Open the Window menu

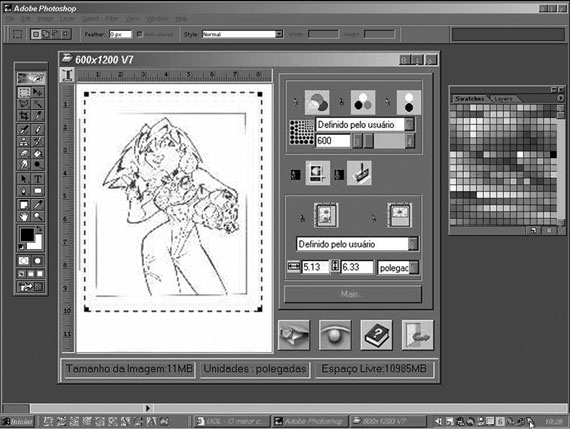(157, 19)
